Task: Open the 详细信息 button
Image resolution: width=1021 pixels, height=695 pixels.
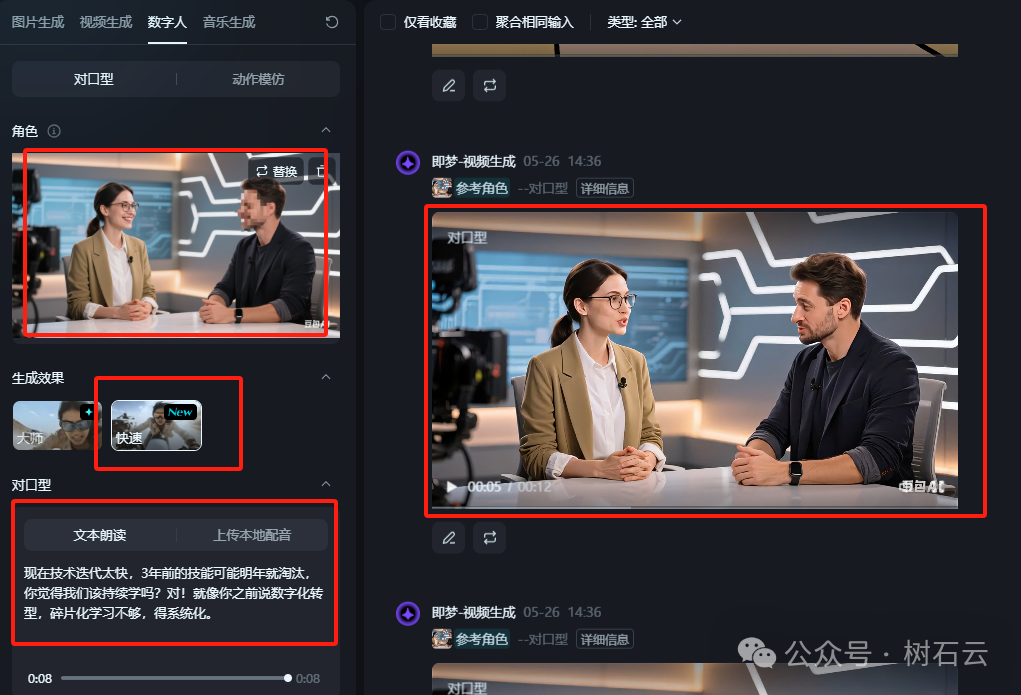Action: pyautogui.click(x=605, y=188)
